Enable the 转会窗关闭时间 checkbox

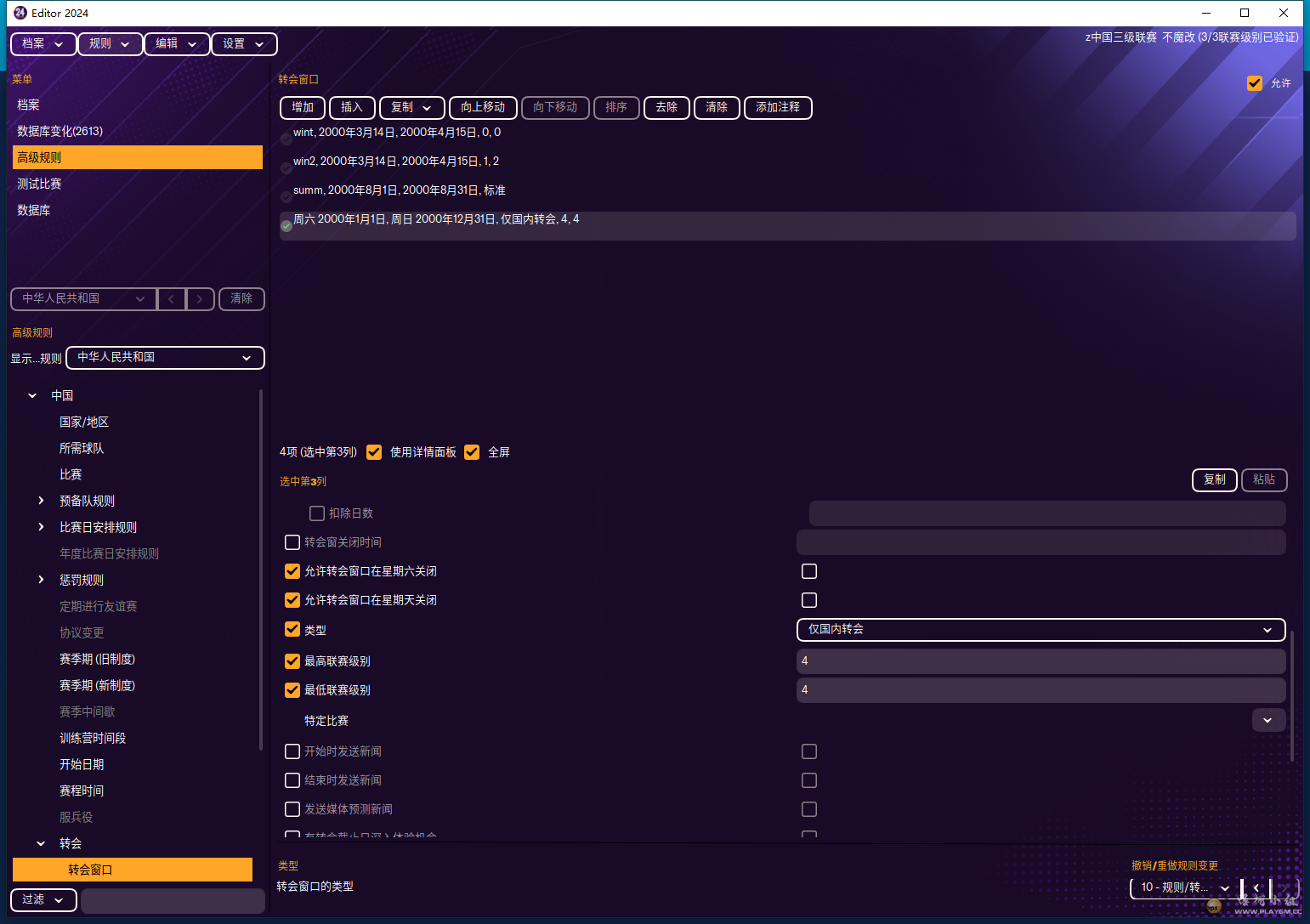click(x=292, y=542)
